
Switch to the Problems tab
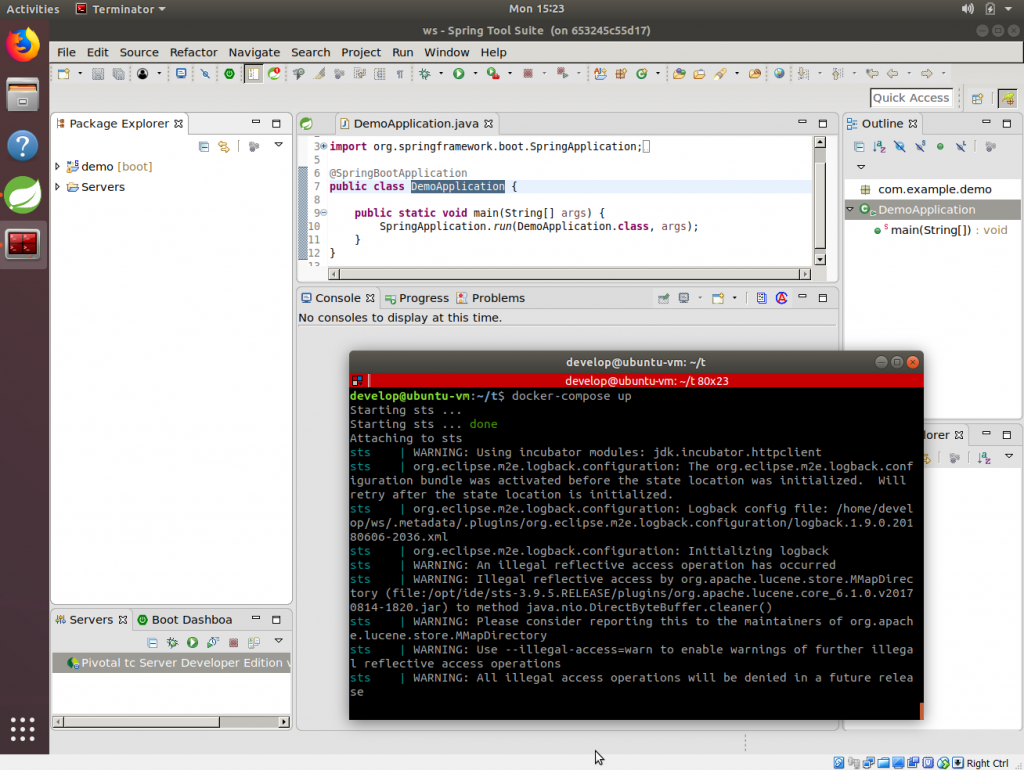tap(497, 297)
